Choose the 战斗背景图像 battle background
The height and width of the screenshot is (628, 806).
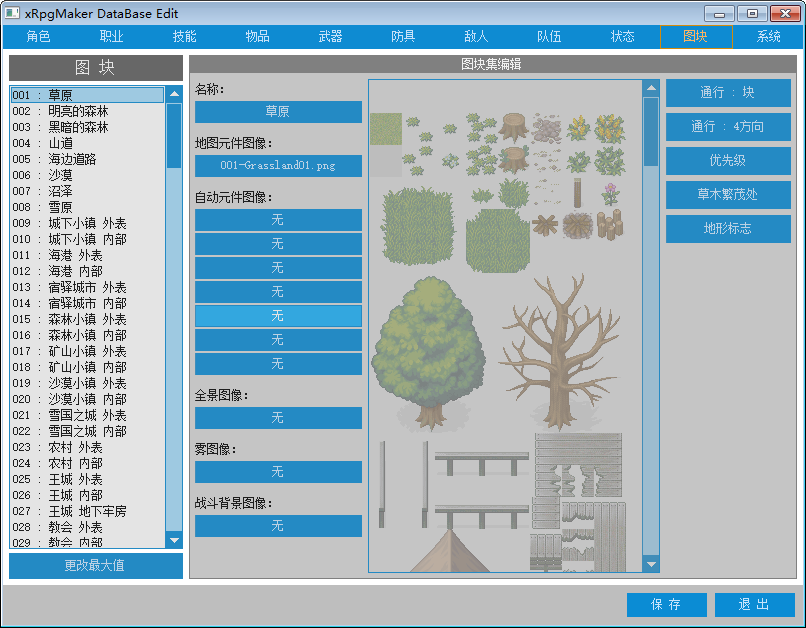[x=278, y=526]
